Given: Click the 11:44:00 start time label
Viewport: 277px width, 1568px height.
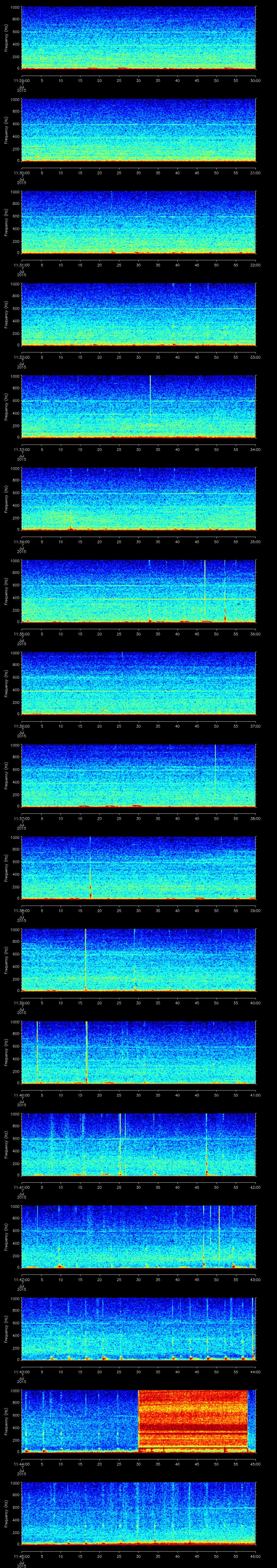Looking at the screenshot, I should tap(21, 1464).
